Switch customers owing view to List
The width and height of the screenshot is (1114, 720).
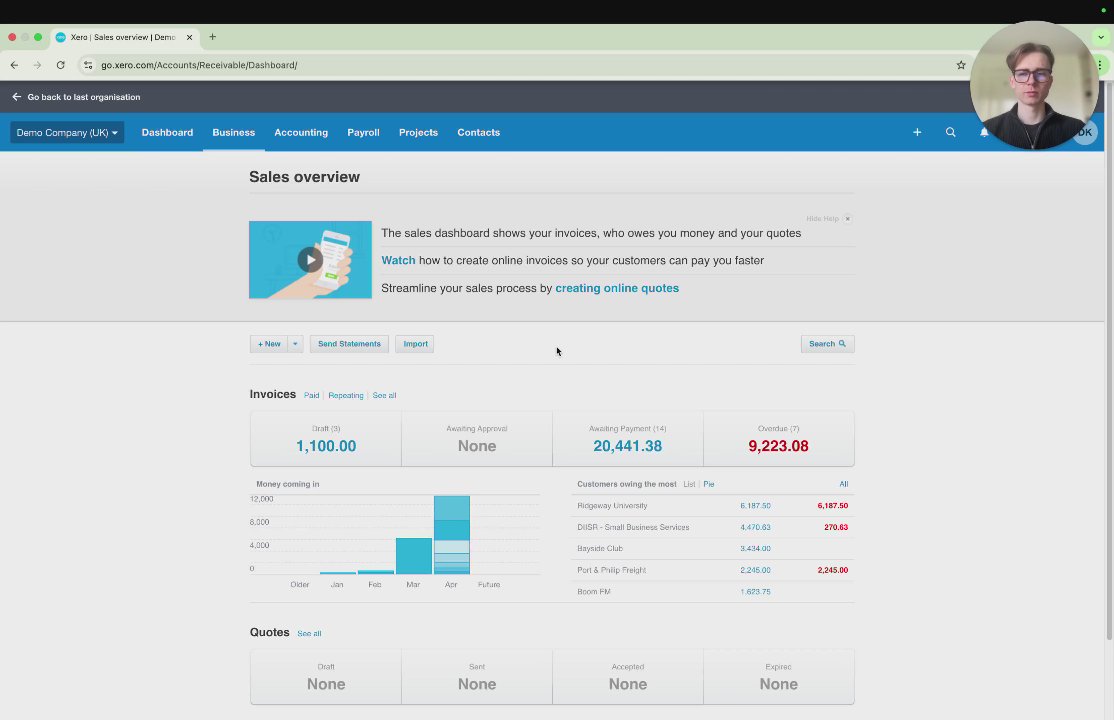pos(689,484)
